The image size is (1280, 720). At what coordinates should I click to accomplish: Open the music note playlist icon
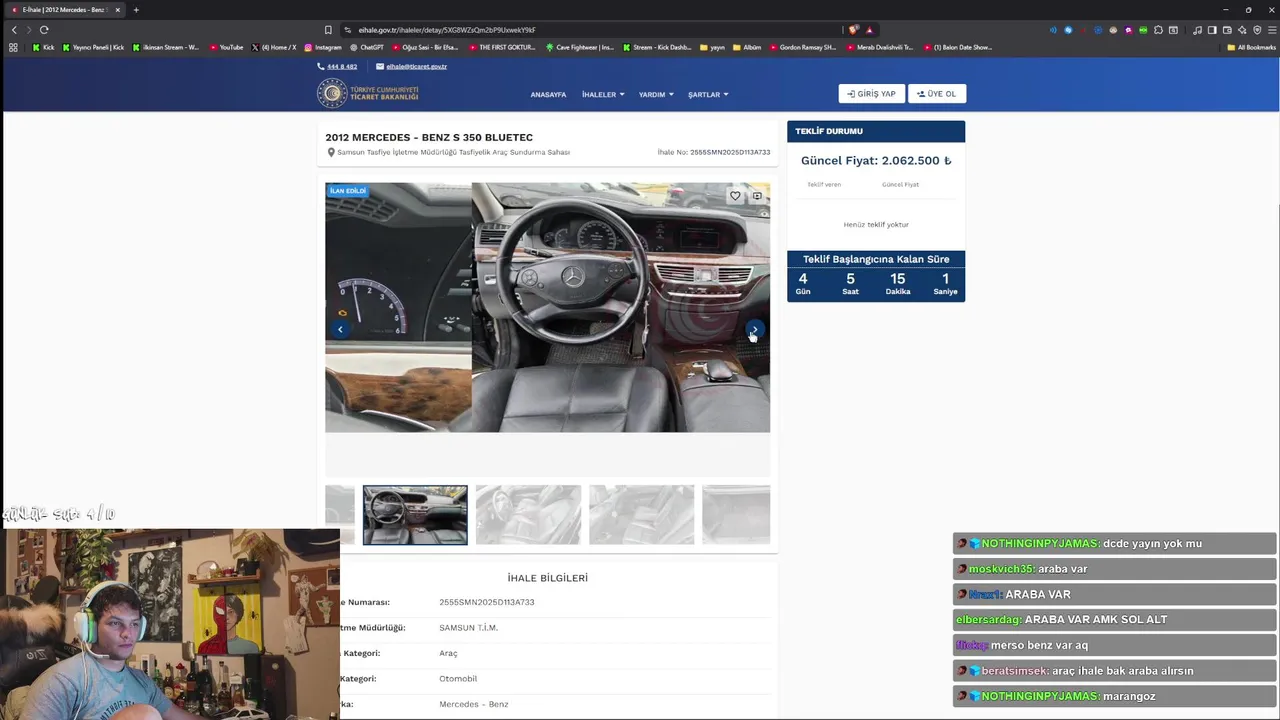click(x=1198, y=30)
